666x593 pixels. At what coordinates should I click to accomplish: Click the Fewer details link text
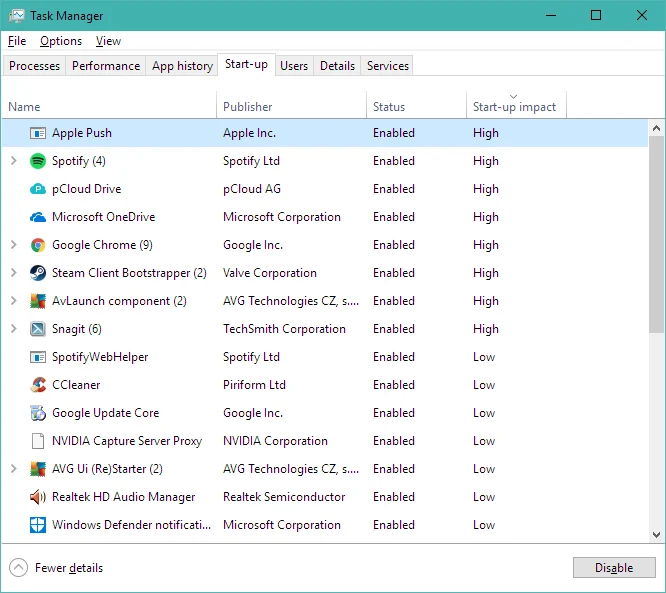point(69,568)
